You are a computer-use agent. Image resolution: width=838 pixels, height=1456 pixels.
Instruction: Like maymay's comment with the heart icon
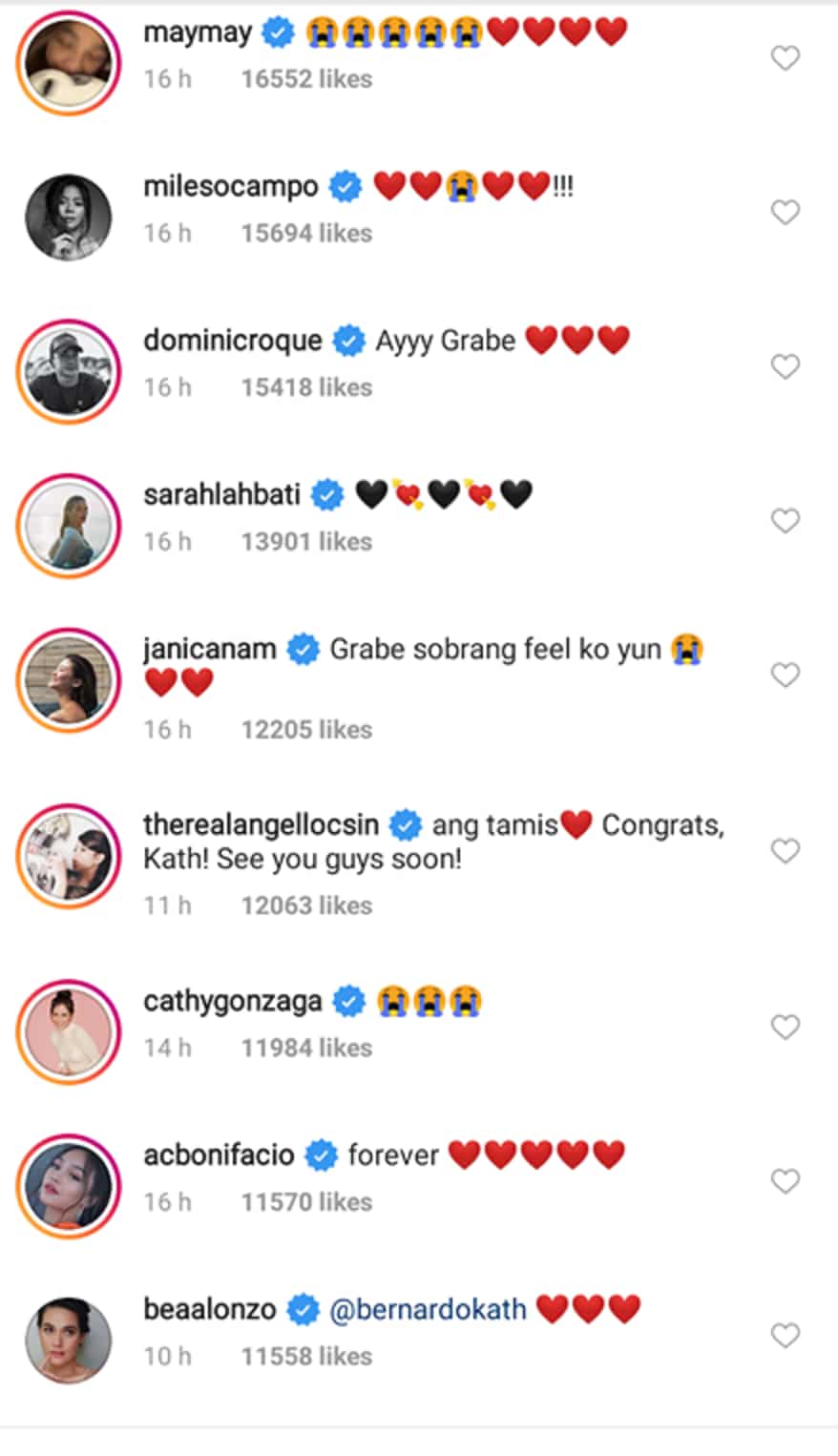tap(785, 58)
